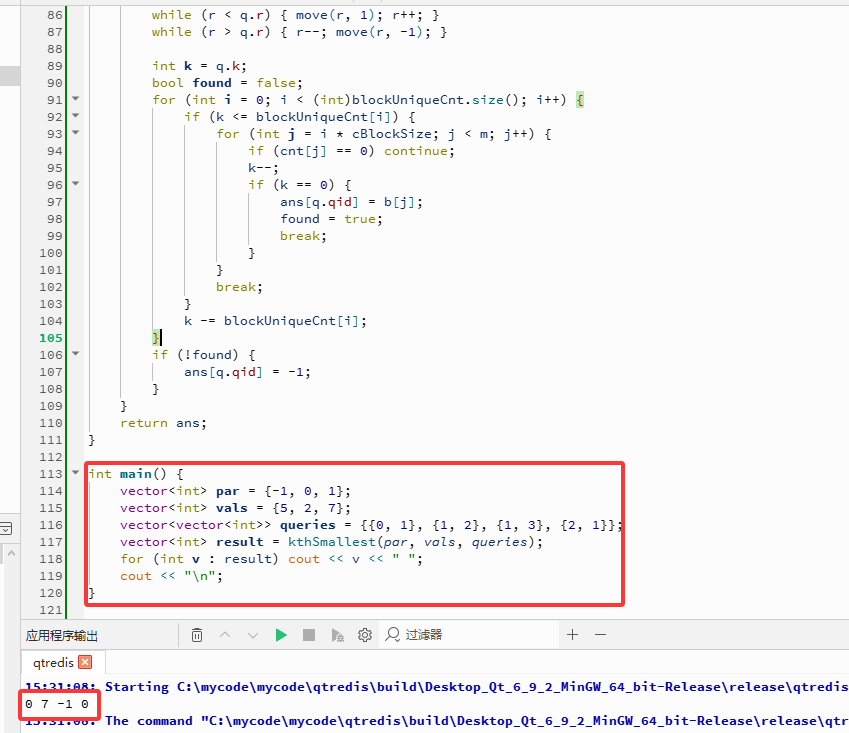
Task: Click the output result '0 7 -1 0'
Action: coord(56,704)
